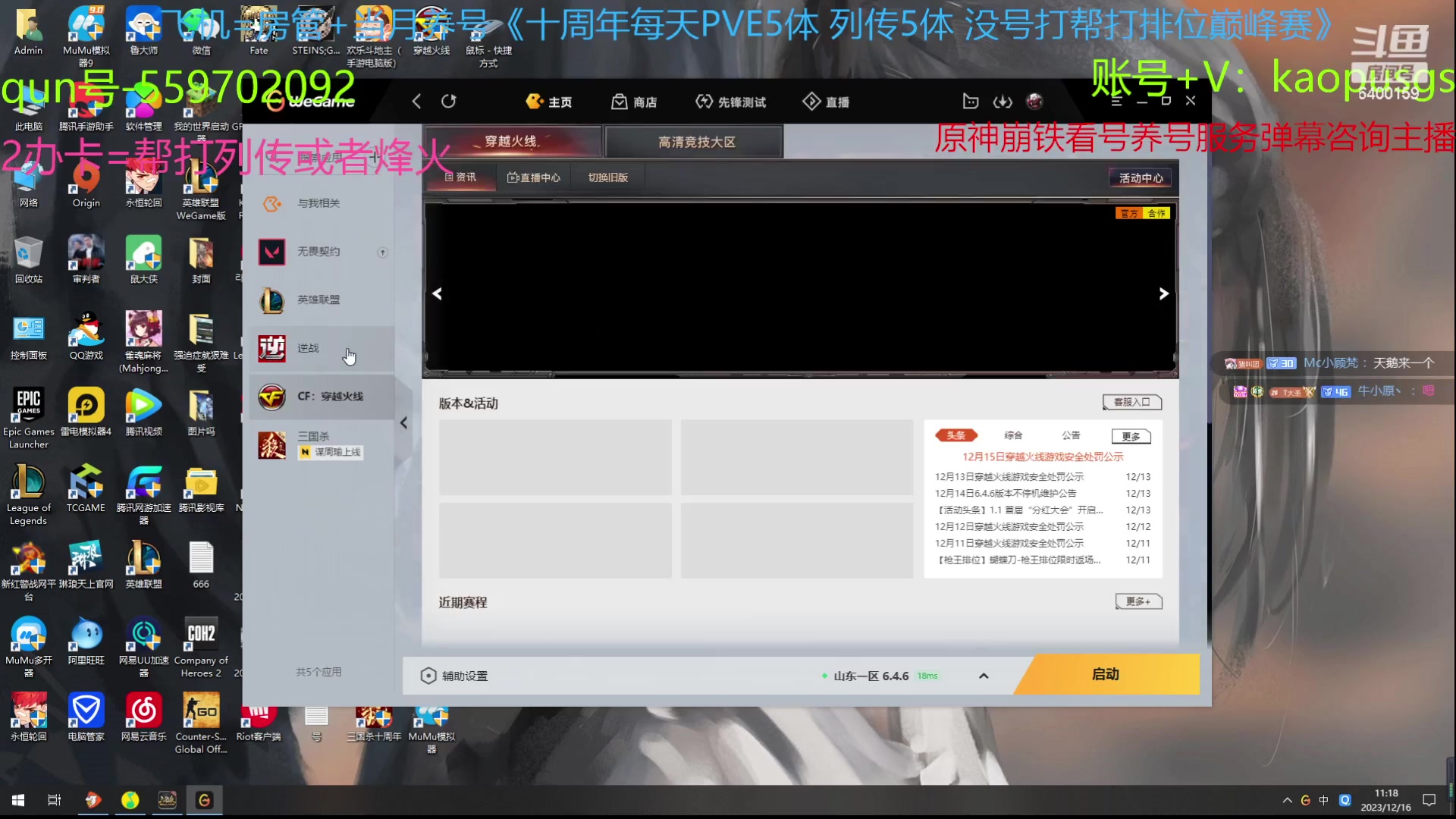Open 客服入口 customer service

click(1132, 402)
